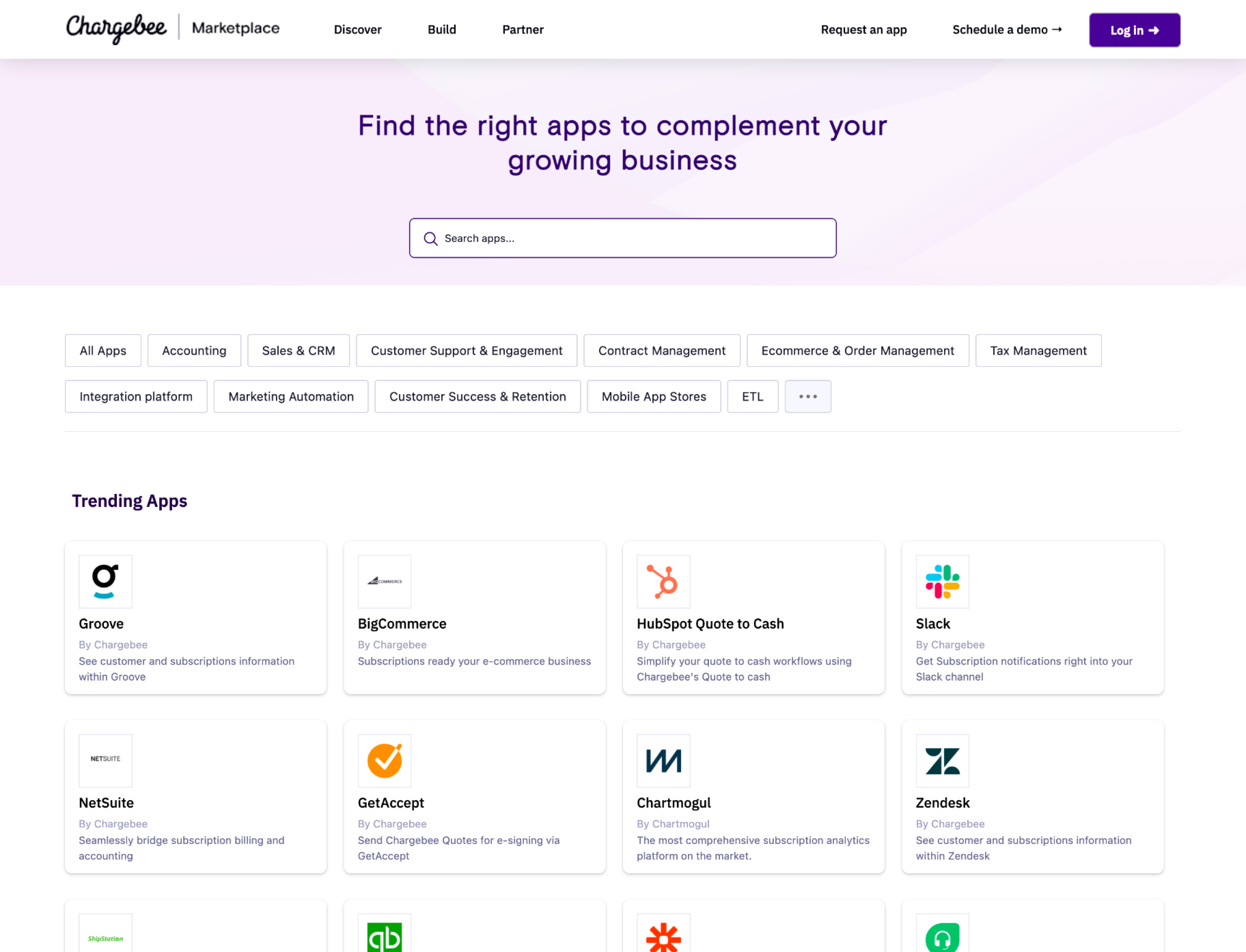This screenshot has height=952, width=1246.
Task: Open the Build navigation menu
Action: click(x=441, y=29)
